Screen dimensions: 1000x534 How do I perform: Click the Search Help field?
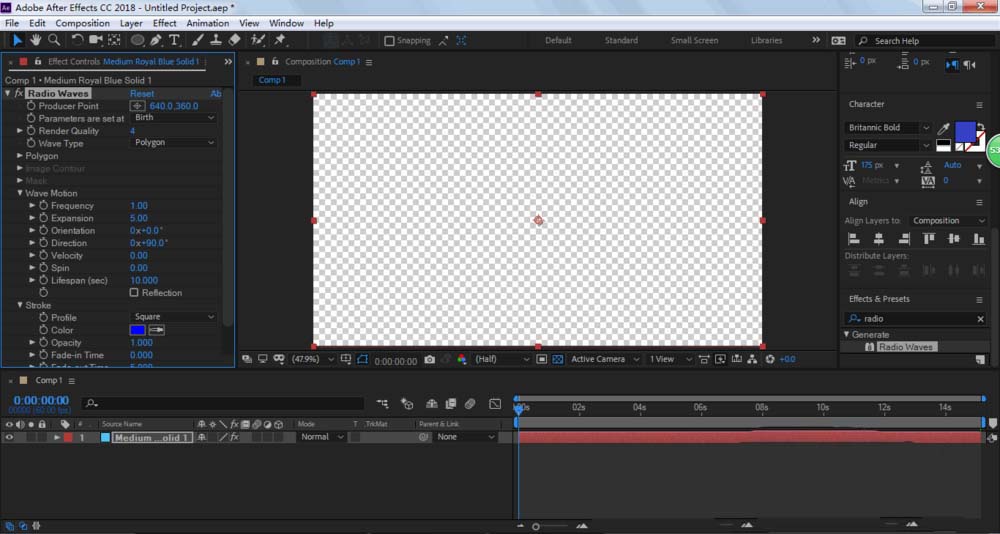(923, 41)
